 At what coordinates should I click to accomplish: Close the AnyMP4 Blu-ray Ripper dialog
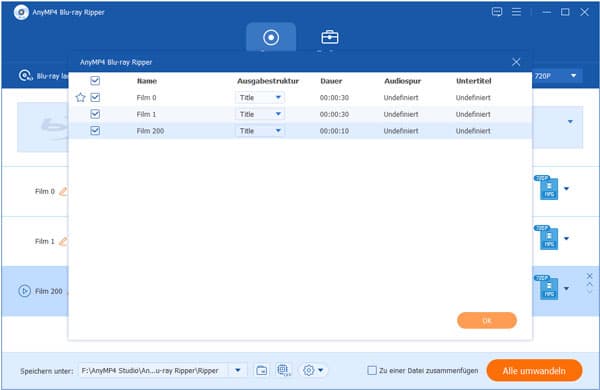click(x=516, y=62)
